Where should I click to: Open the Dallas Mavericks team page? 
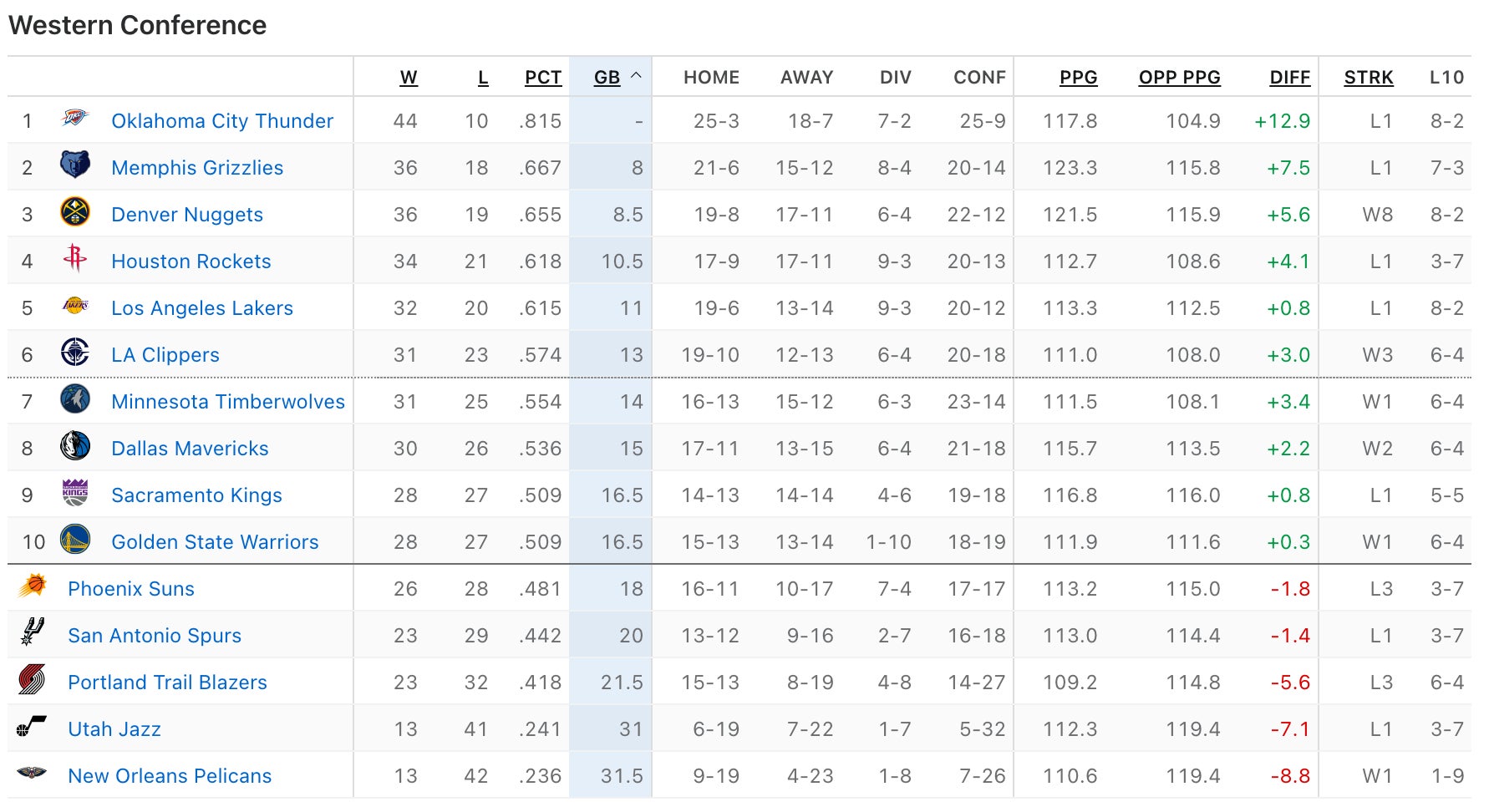click(190, 449)
